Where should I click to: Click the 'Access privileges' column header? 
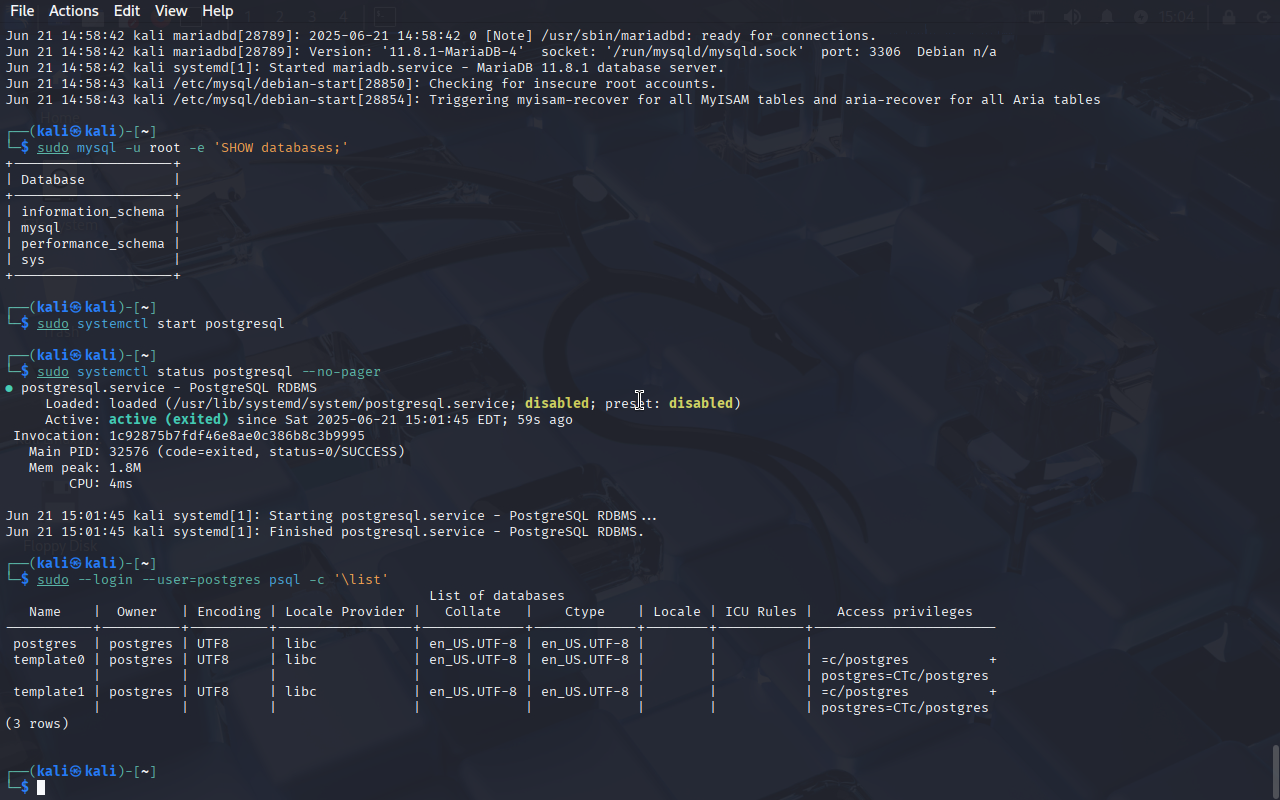[905, 612]
